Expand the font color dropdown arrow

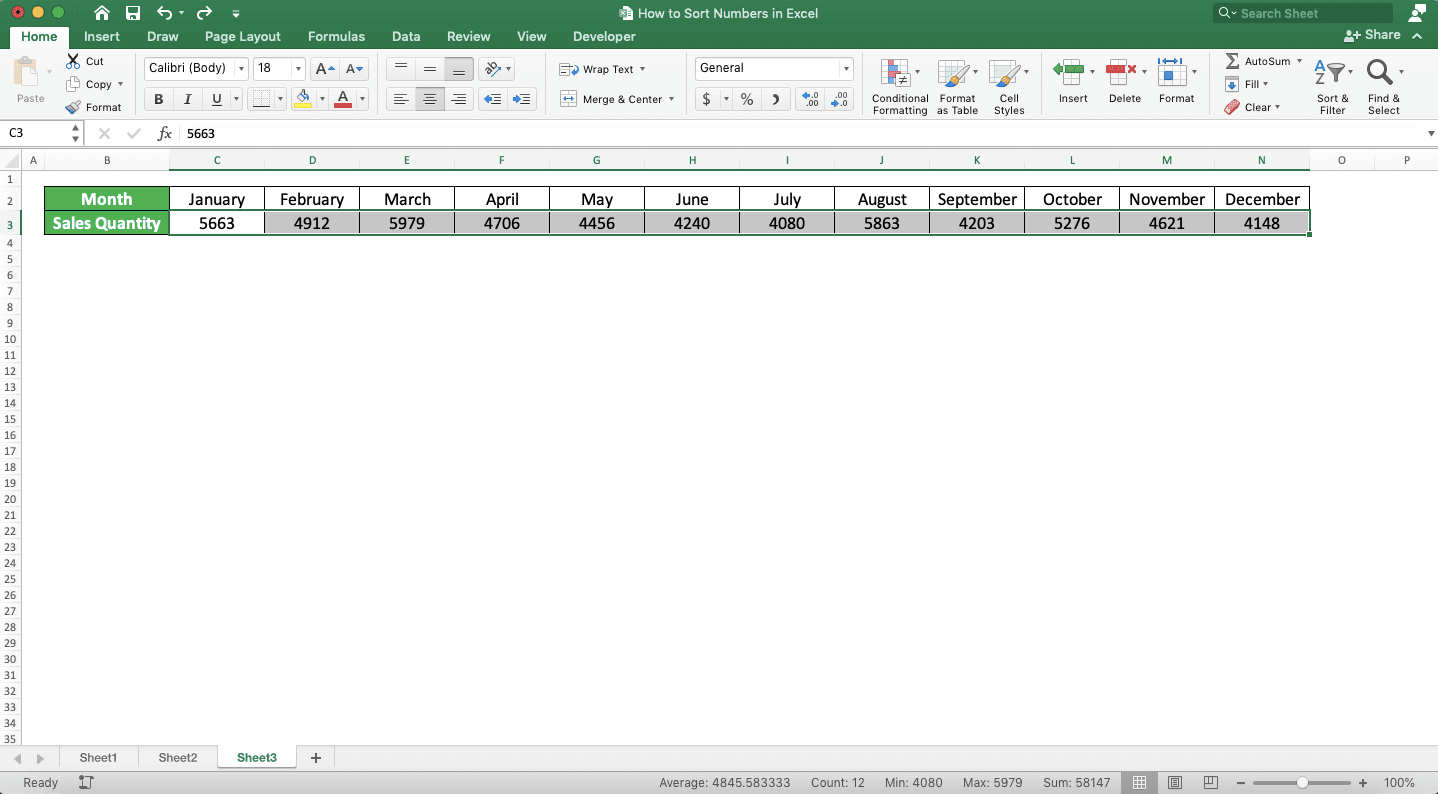tap(362, 99)
